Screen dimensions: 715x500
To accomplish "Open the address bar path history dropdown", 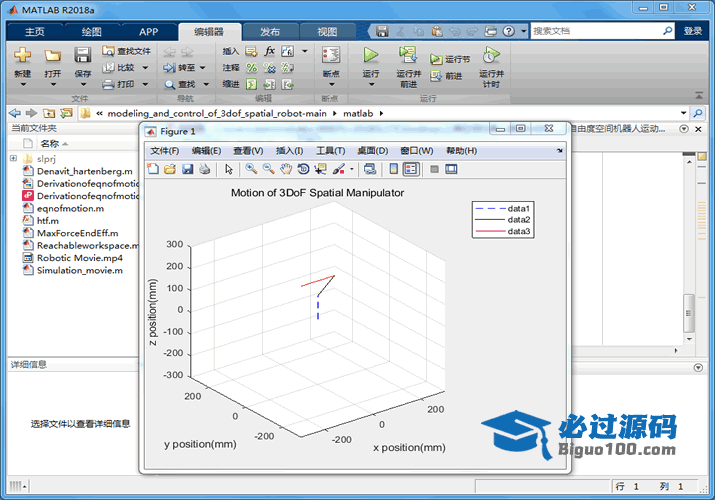I will click(x=683, y=113).
